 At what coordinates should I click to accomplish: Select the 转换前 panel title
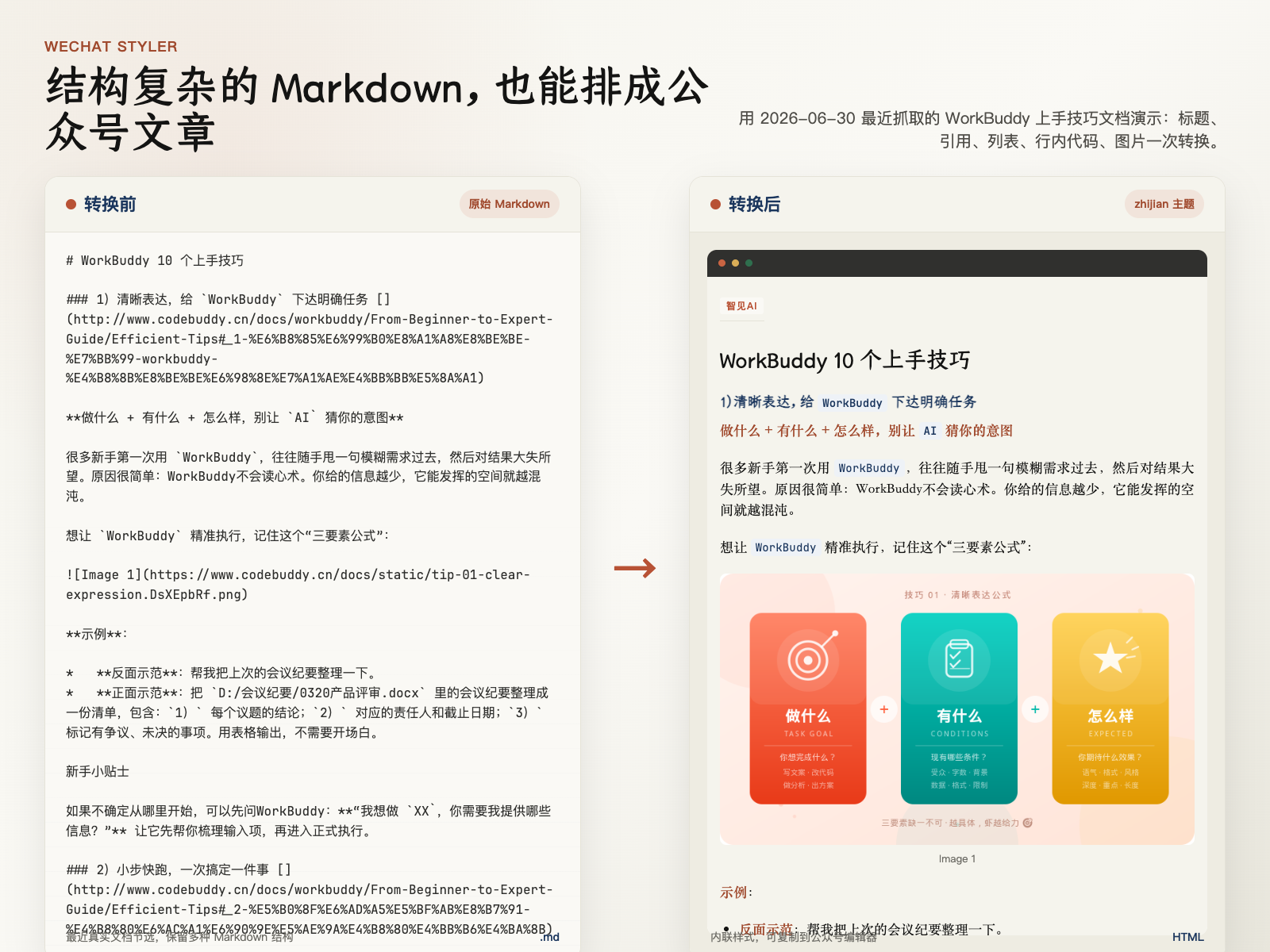[110, 205]
